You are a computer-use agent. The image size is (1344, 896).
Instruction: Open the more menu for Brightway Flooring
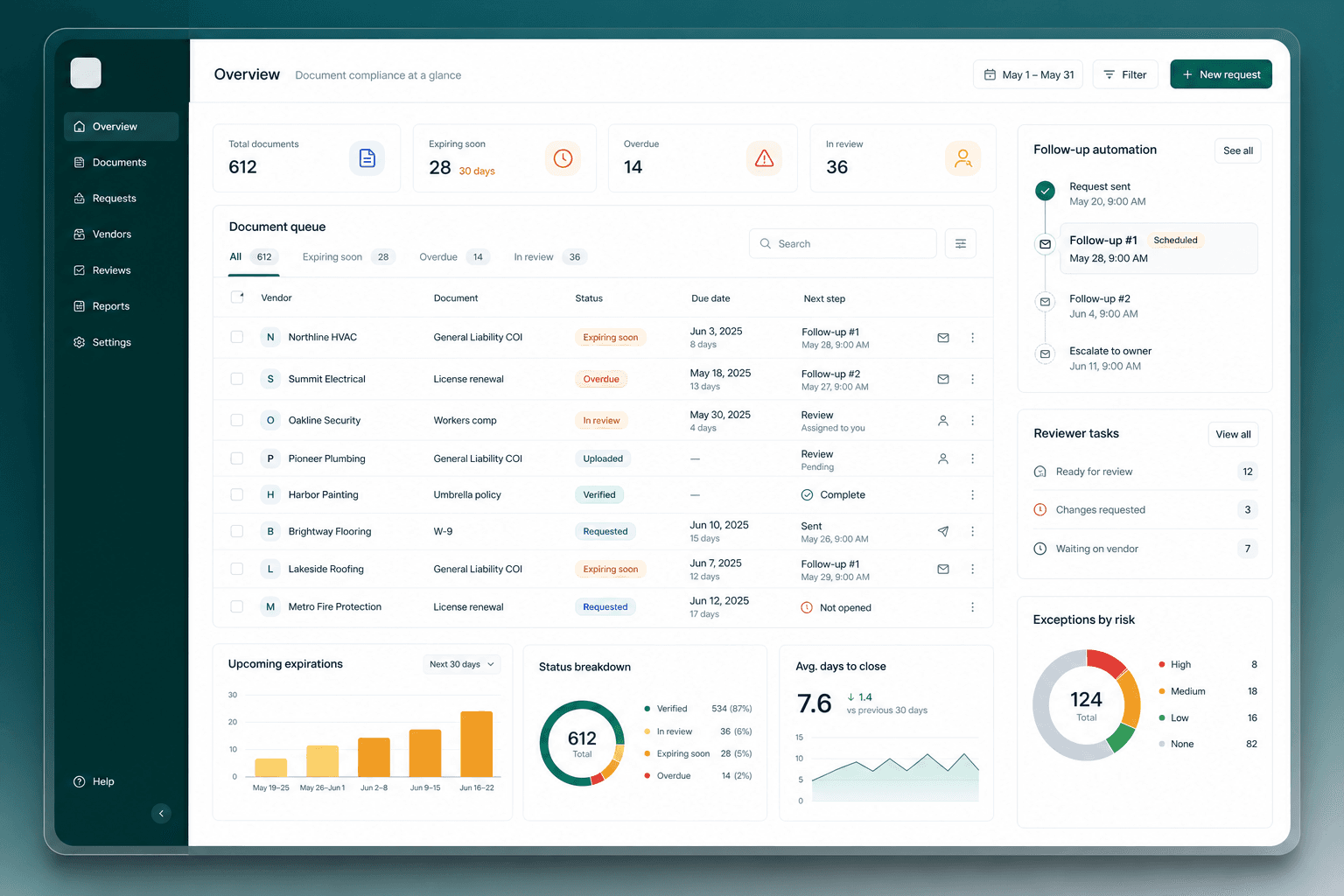(x=972, y=531)
